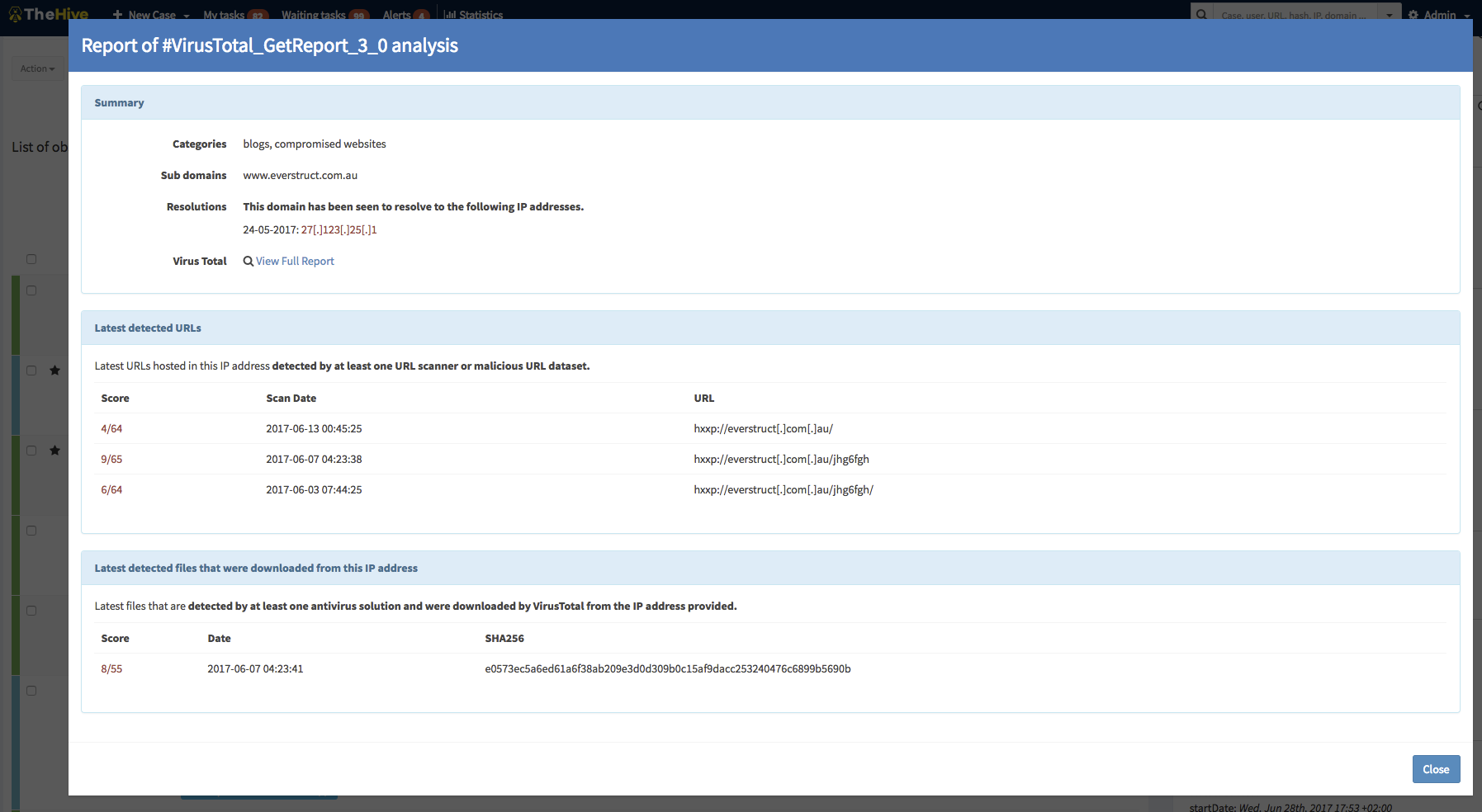The height and width of the screenshot is (812, 1482).
Task: Toggle the topmost select-all checkbox in list
Action: 31,259
